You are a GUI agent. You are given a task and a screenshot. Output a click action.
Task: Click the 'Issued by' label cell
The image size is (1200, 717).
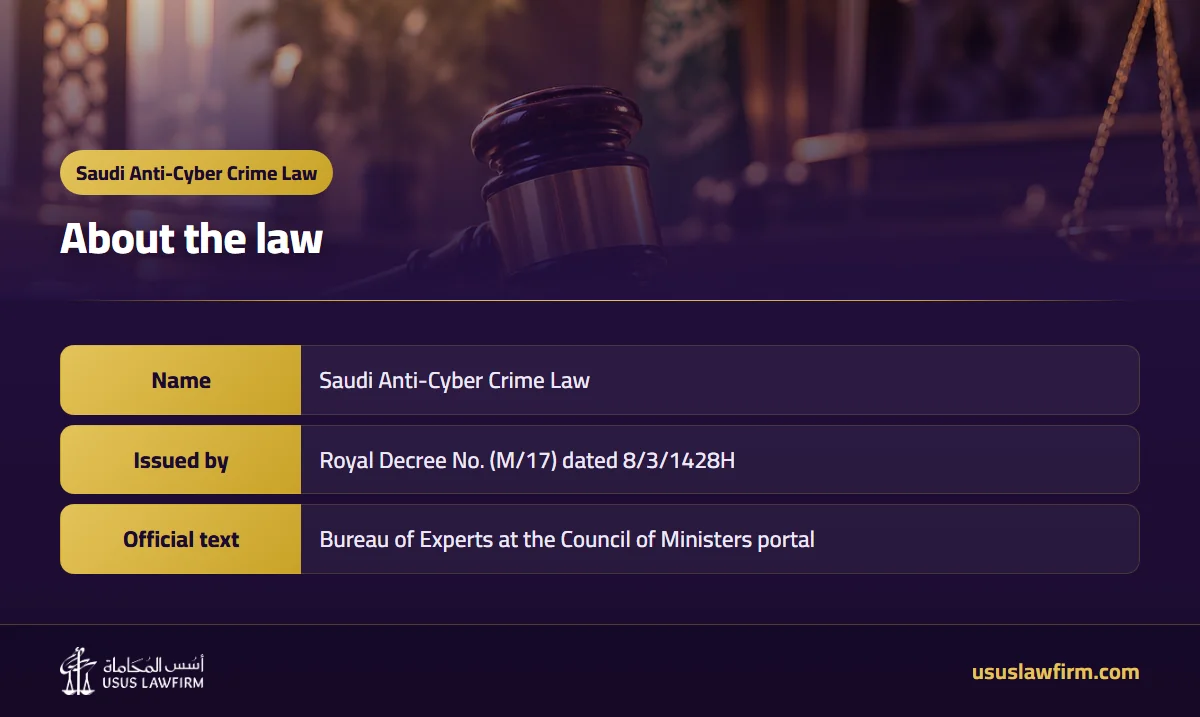pos(181,460)
